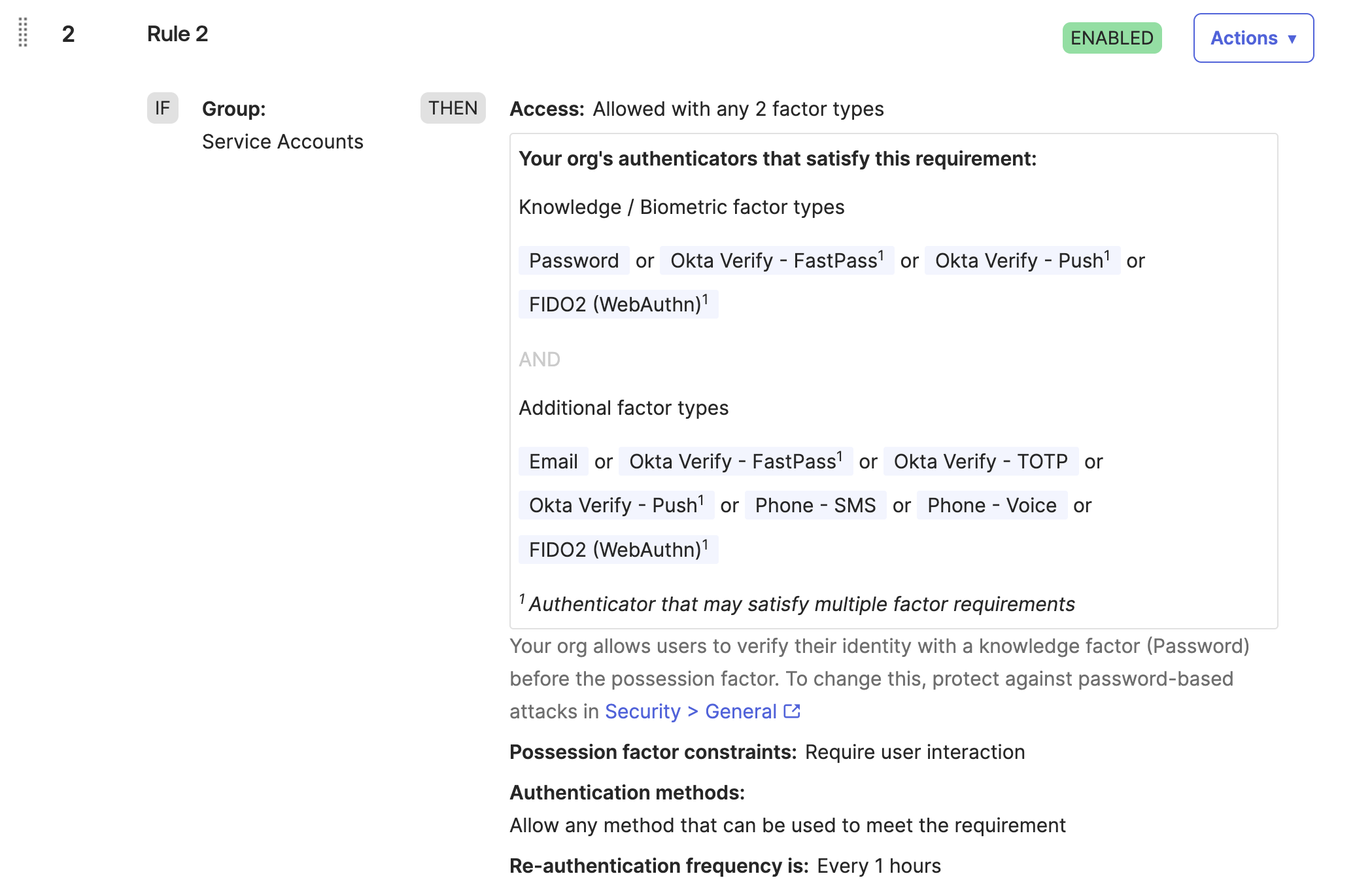Click the Phone - Voice factor chip
This screenshot has height=895, width=1372.
click(x=991, y=505)
